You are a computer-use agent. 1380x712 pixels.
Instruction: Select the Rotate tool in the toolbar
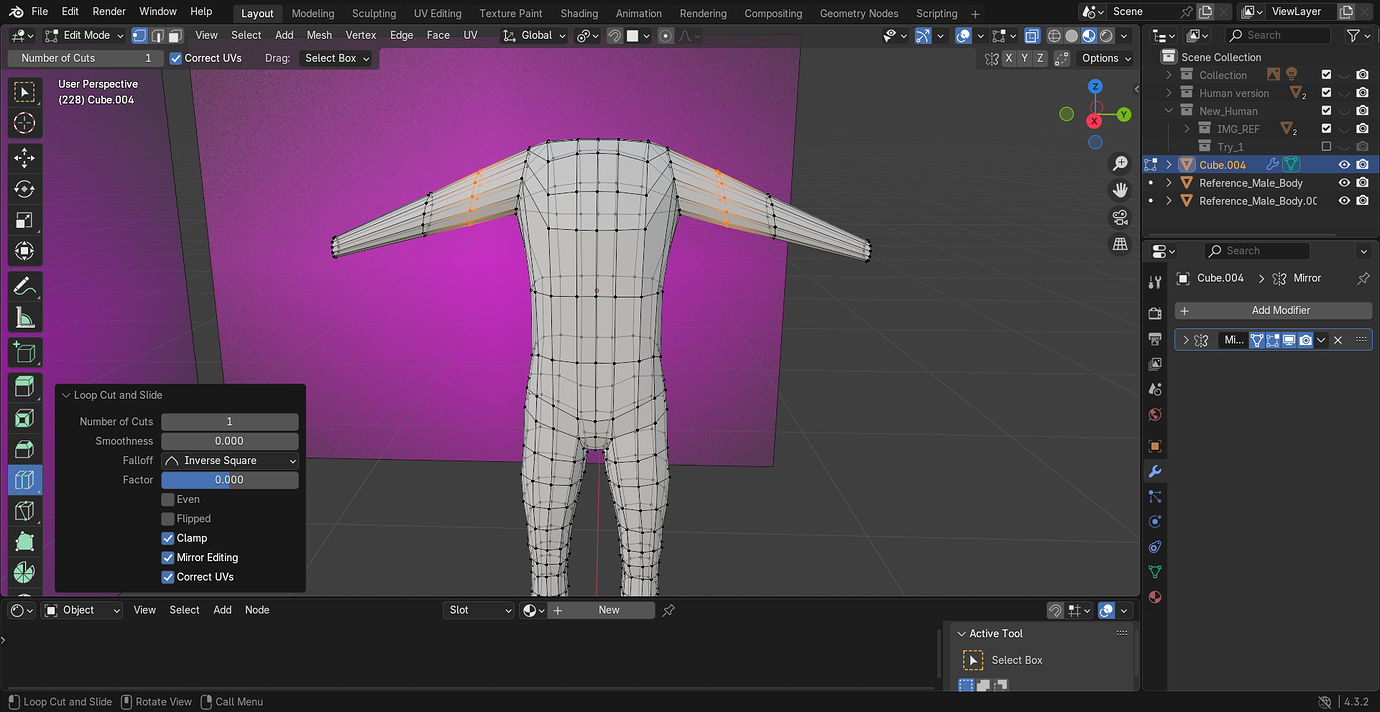[24, 189]
